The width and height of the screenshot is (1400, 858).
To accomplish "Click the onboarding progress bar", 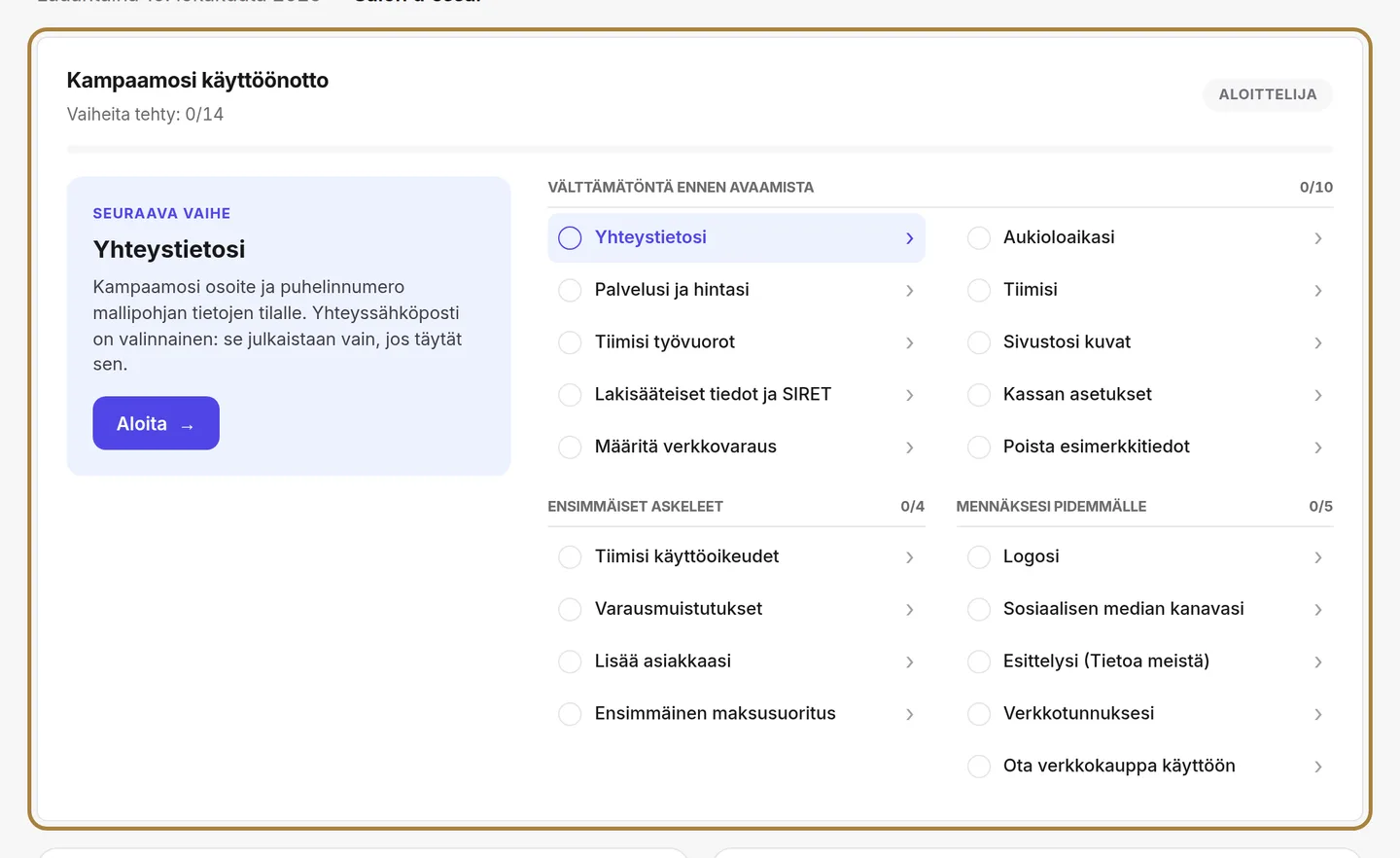I will [x=700, y=150].
